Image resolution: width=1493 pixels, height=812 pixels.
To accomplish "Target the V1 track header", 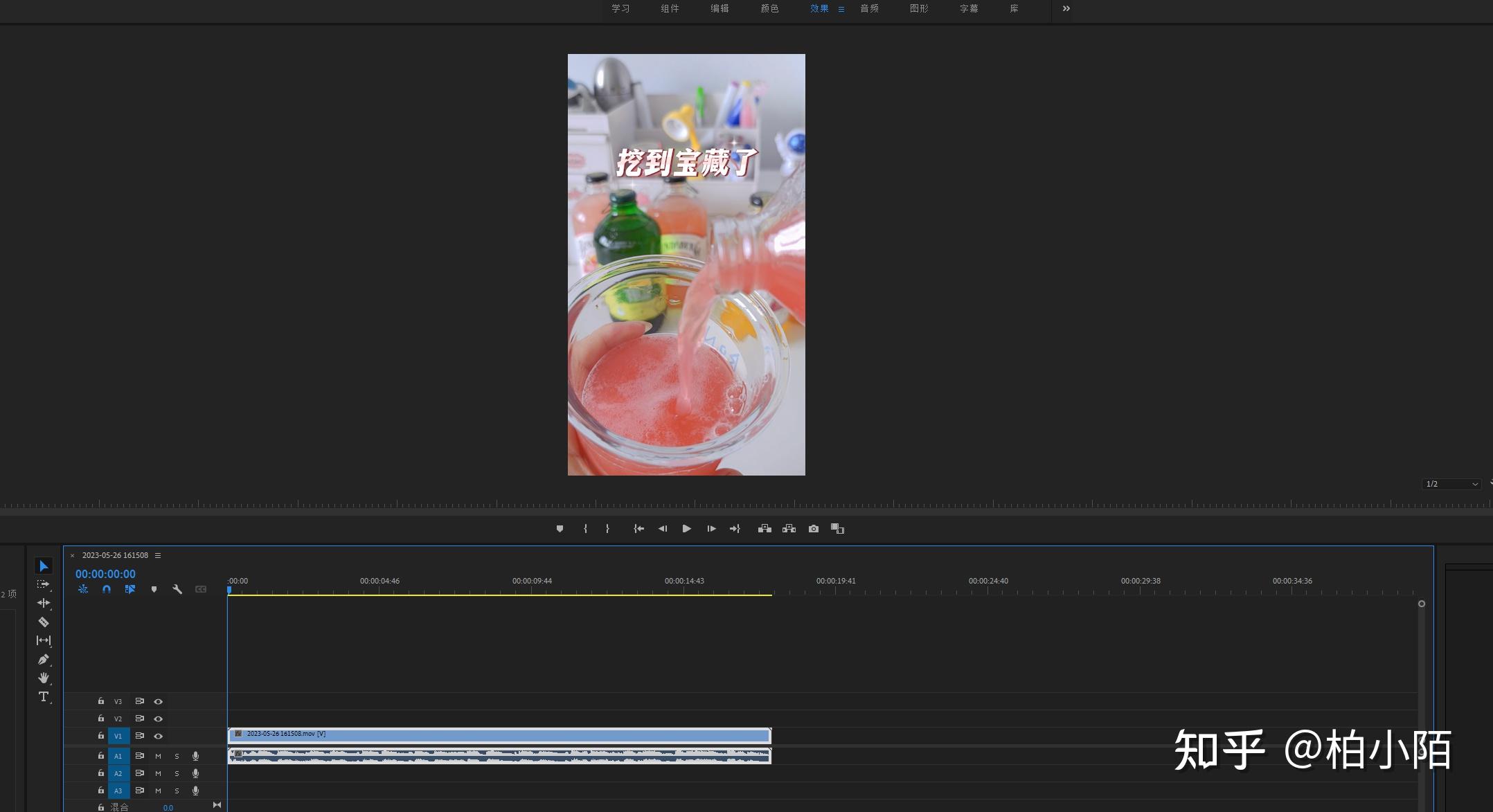I will 118,737.
